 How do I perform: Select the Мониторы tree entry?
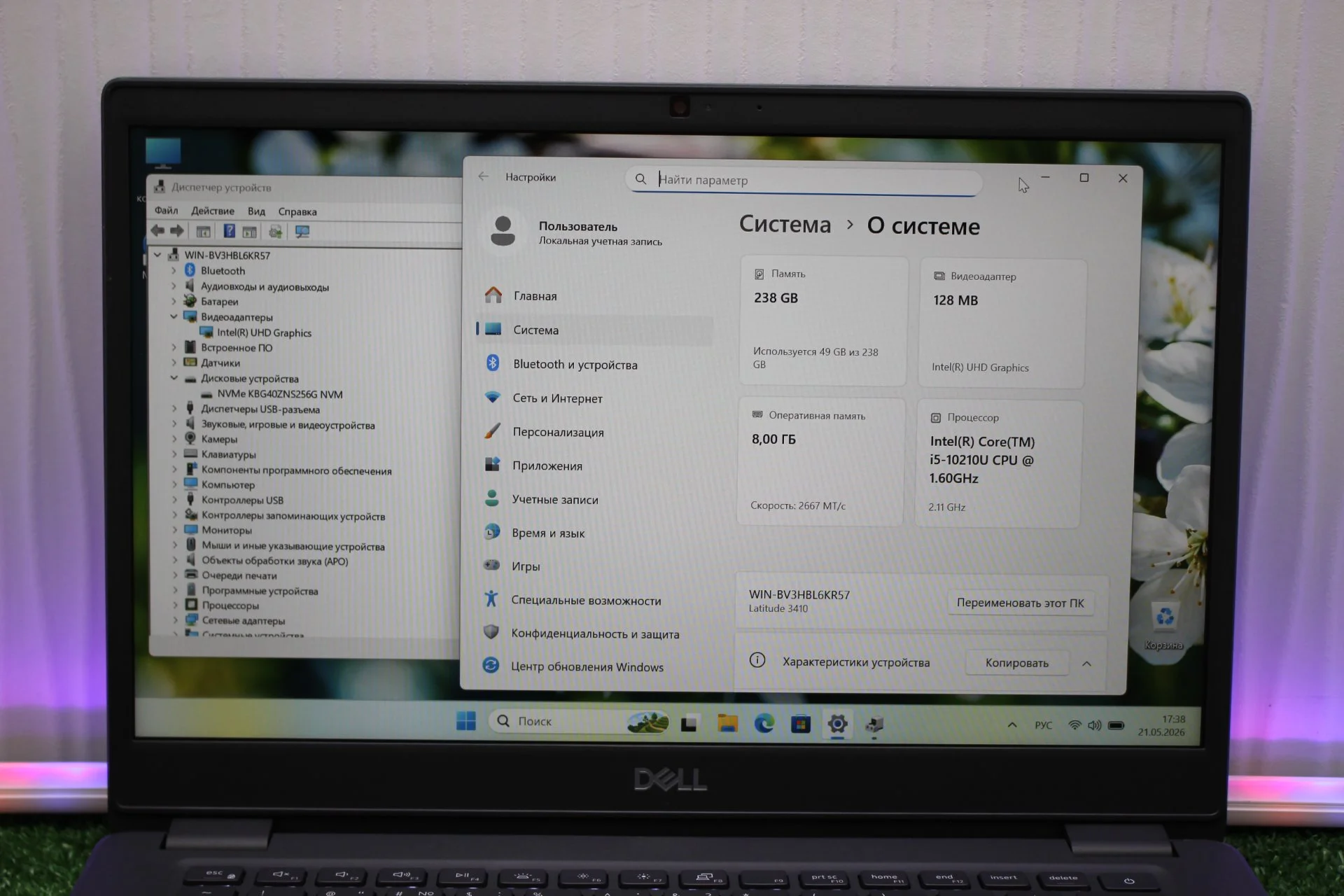(x=226, y=530)
